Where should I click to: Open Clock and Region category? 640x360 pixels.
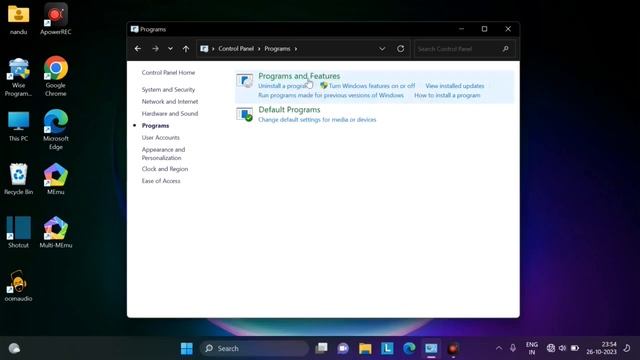click(165, 169)
